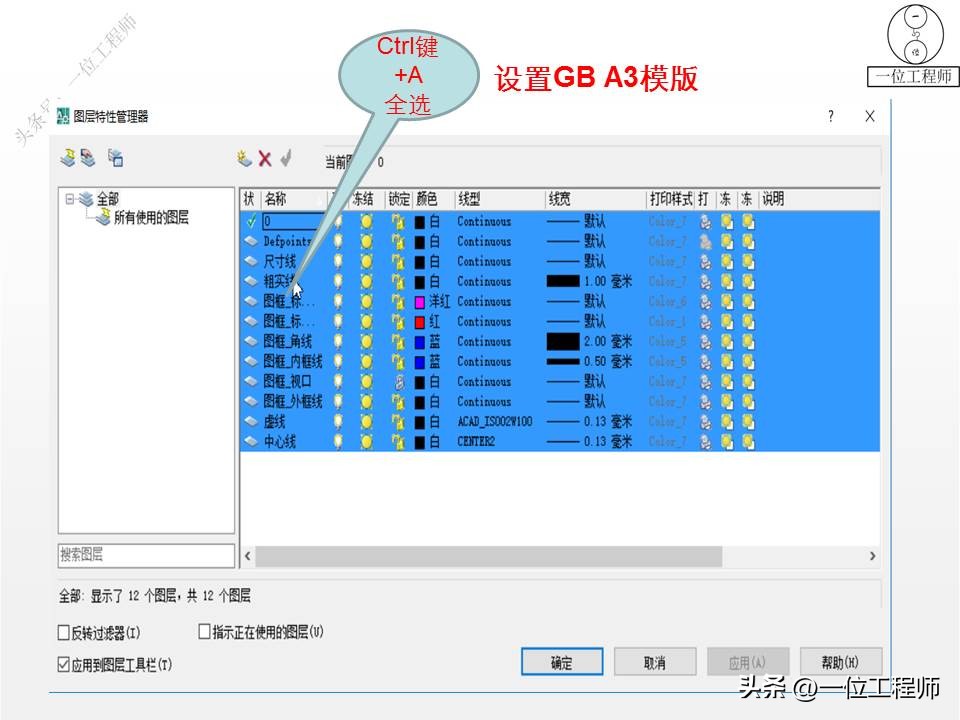Create a new layer filter
The width and height of the screenshot is (960, 720).
click(67, 158)
